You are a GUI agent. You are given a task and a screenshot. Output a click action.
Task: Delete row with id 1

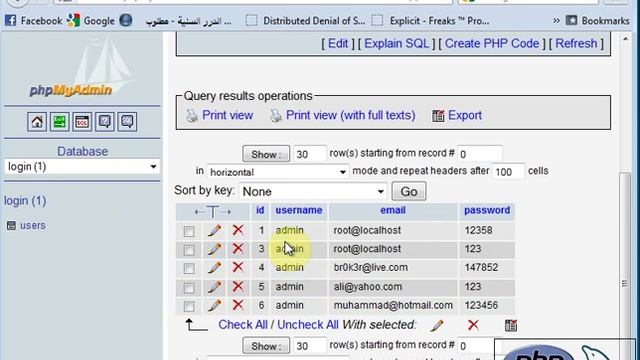click(x=238, y=230)
